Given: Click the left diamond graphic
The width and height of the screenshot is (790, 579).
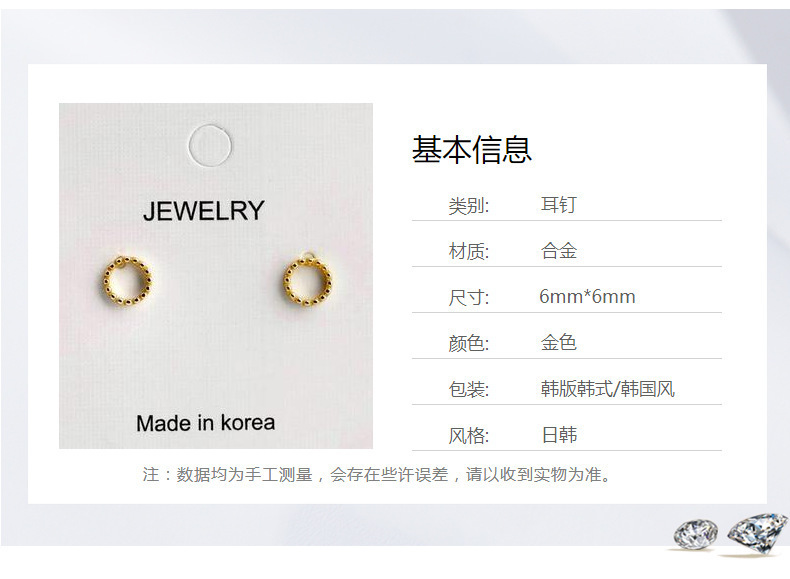Looking at the screenshot, I should (x=696, y=534).
